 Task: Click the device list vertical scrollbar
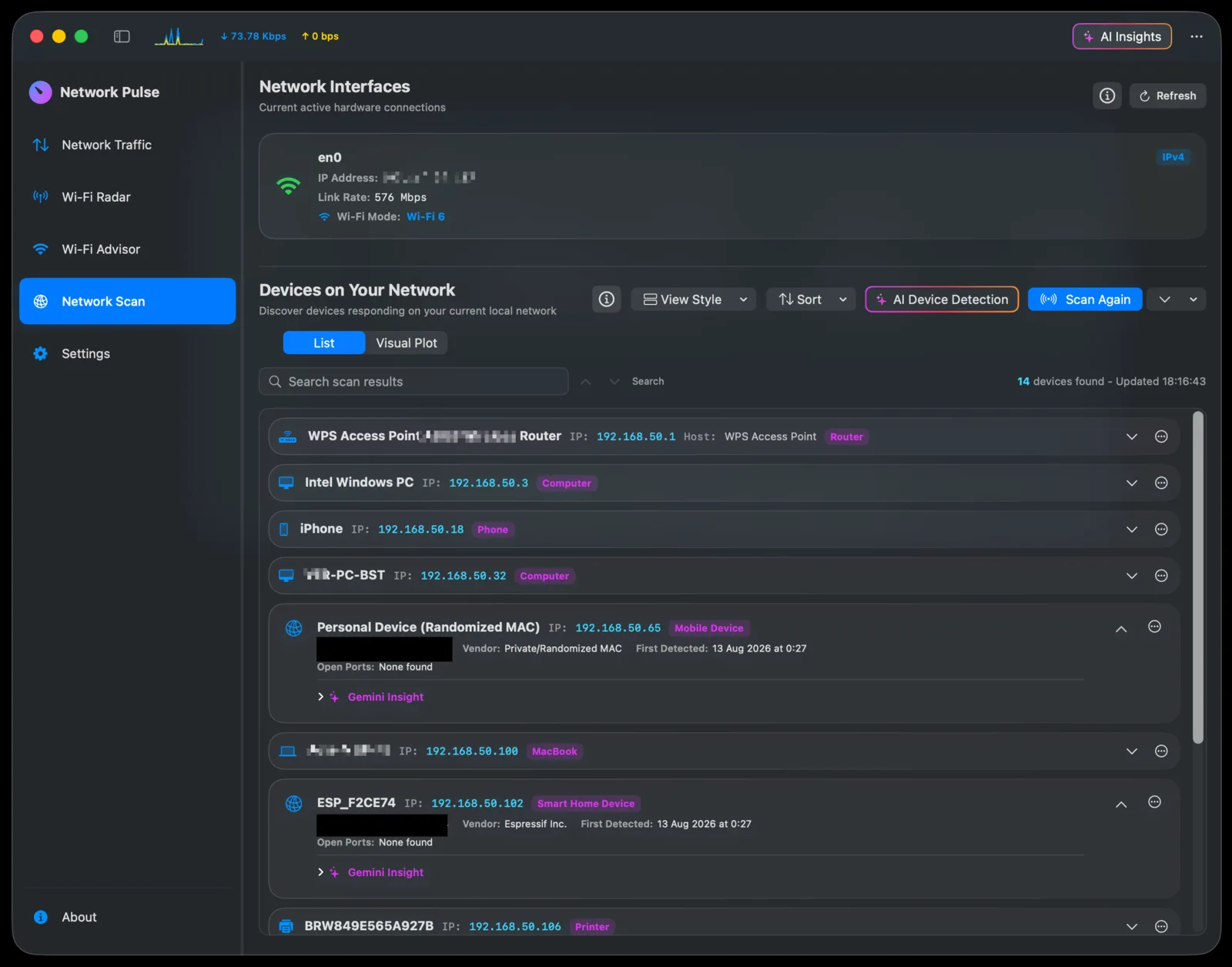pos(1197,577)
